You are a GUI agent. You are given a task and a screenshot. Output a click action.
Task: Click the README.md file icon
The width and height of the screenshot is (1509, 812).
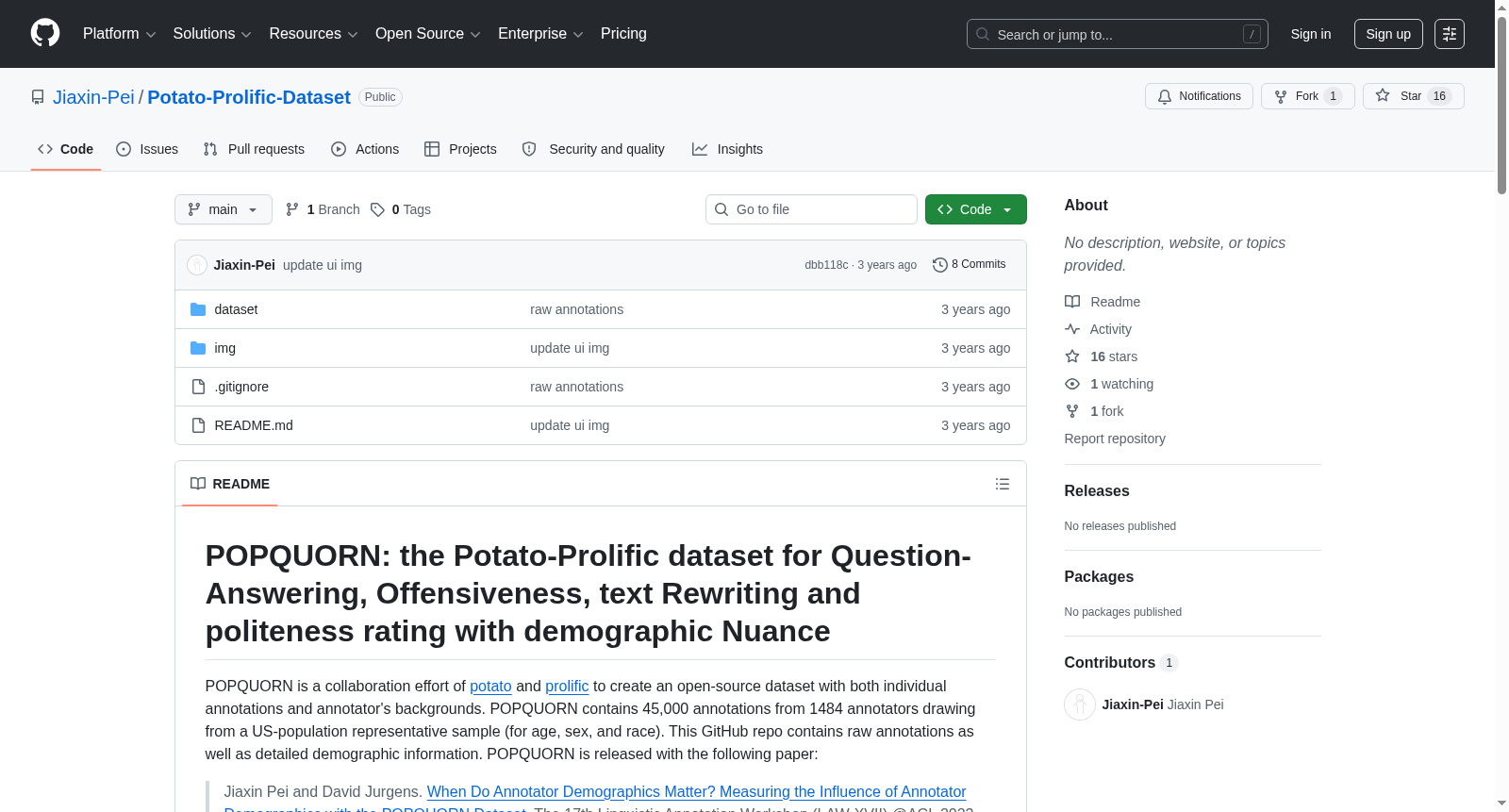(198, 425)
